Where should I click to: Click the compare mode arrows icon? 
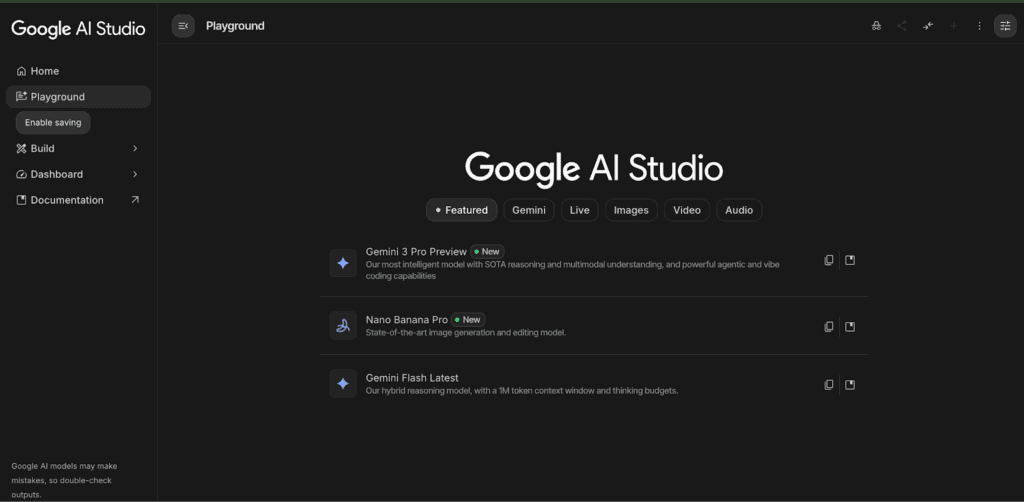point(928,26)
